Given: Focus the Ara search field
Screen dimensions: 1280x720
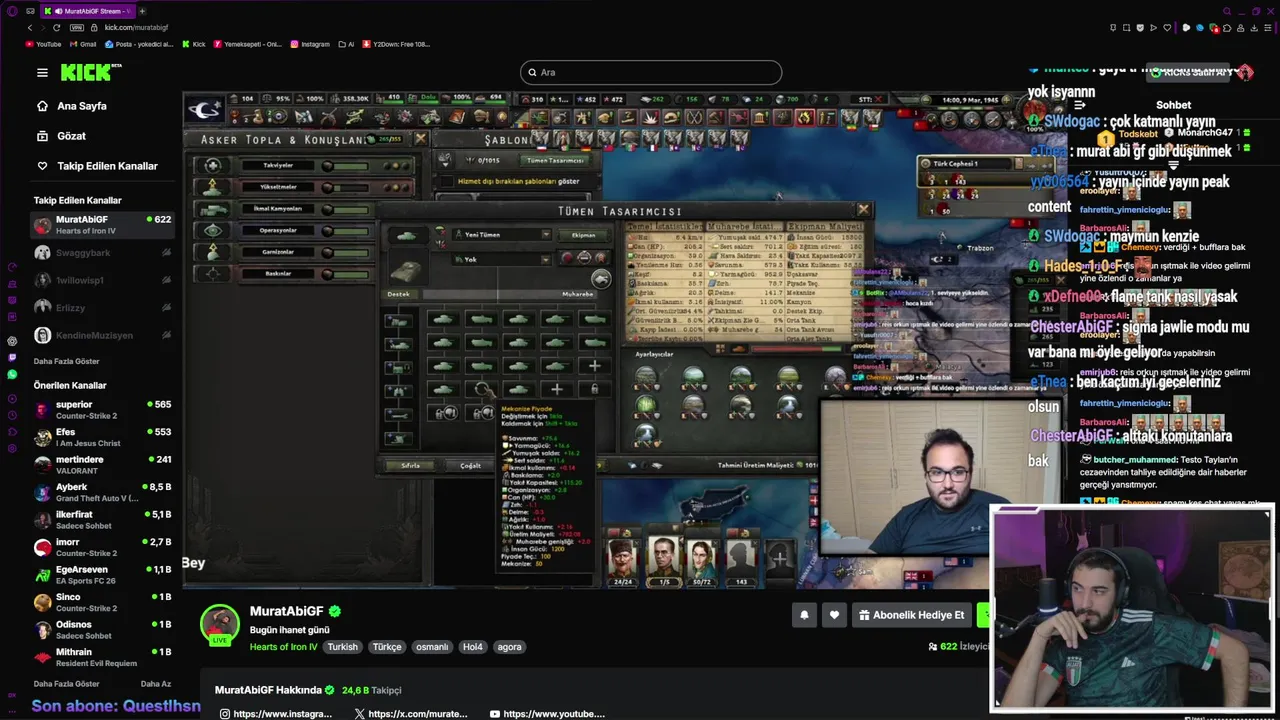Looking at the screenshot, I should pyautogui.click(x=651, y=72).
